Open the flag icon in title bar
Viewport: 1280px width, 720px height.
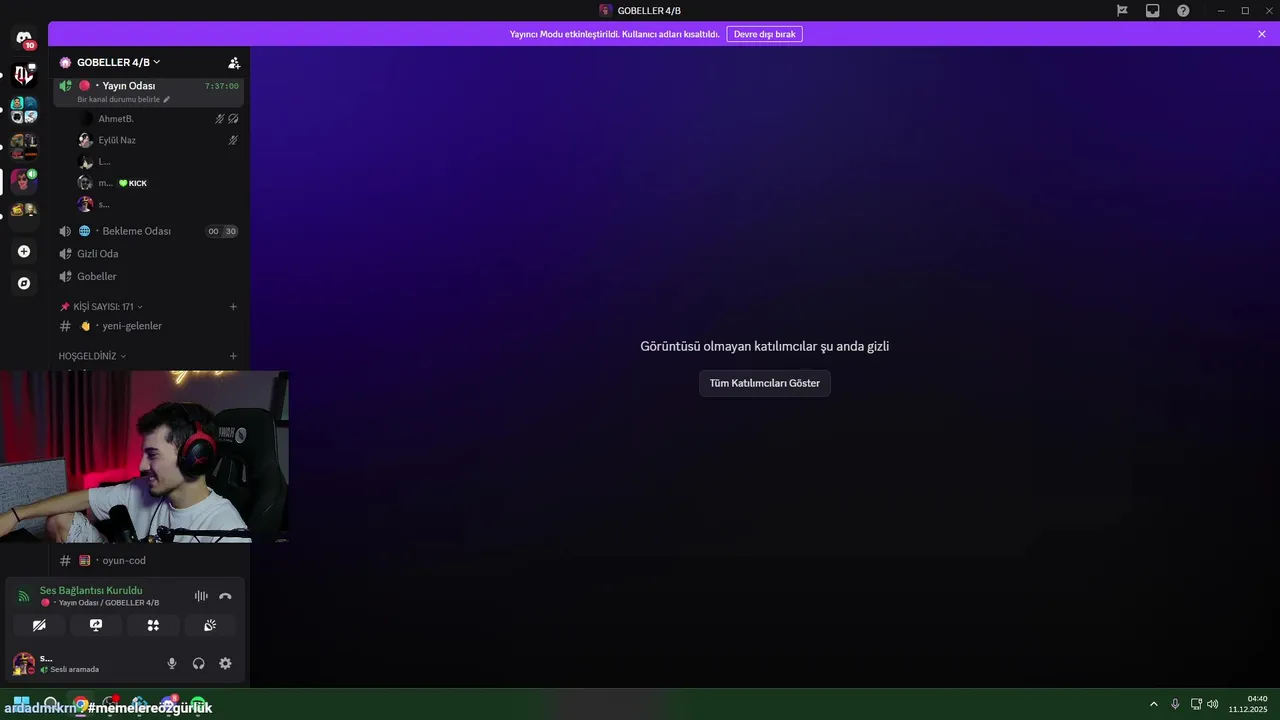pyautogui.click(x=1122, y=11)
